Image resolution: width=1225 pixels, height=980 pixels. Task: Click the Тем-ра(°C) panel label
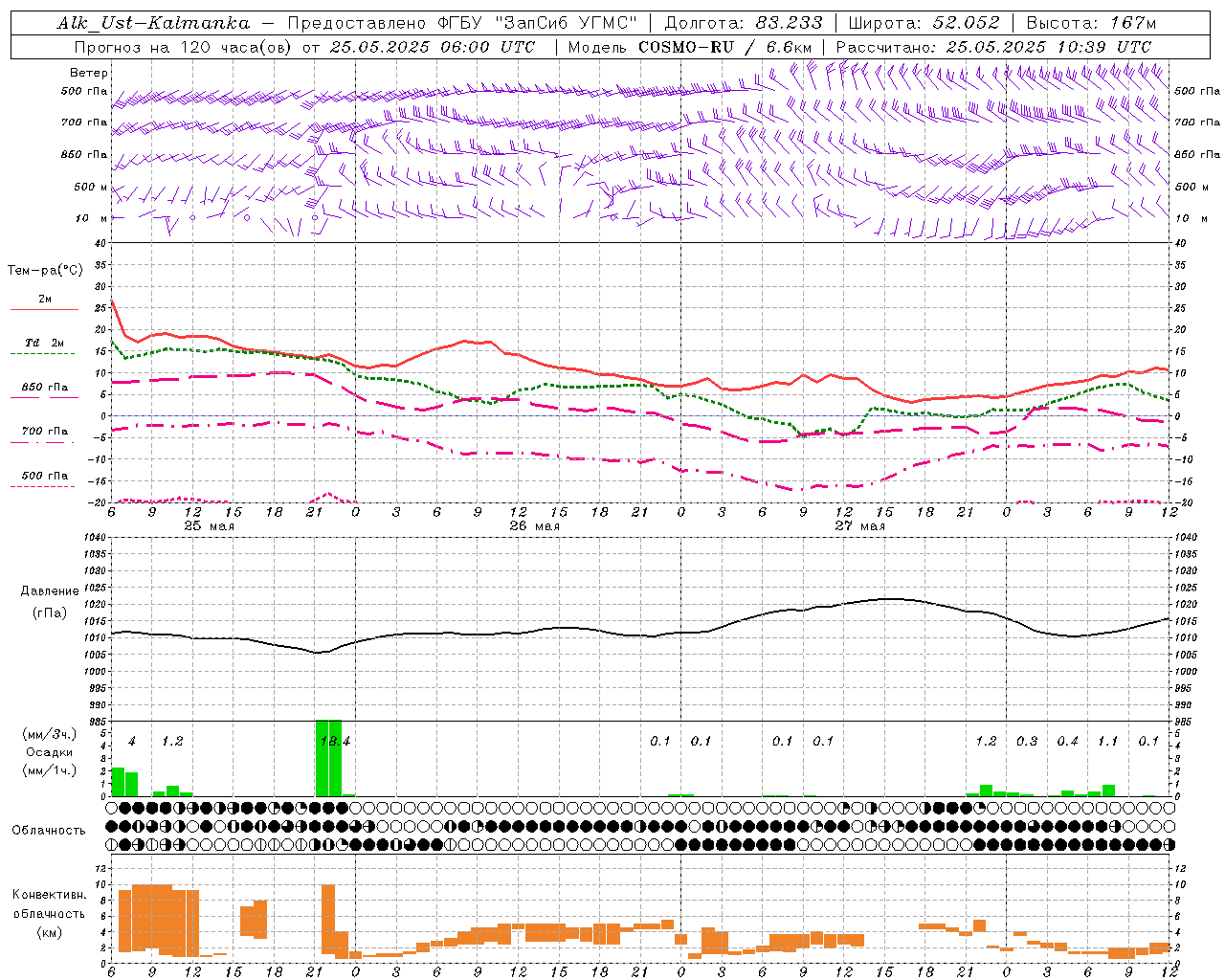pyautogui.click(x=45, y=271)
